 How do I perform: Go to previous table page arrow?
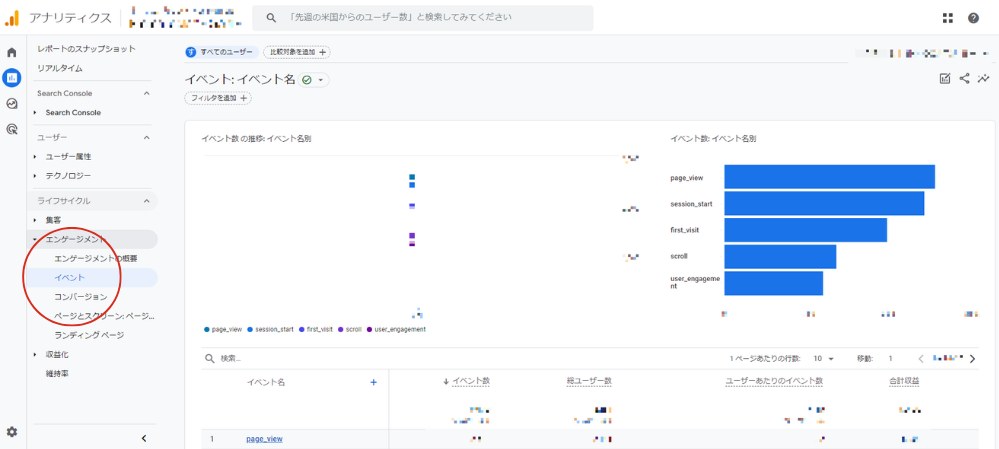[920, 359]
